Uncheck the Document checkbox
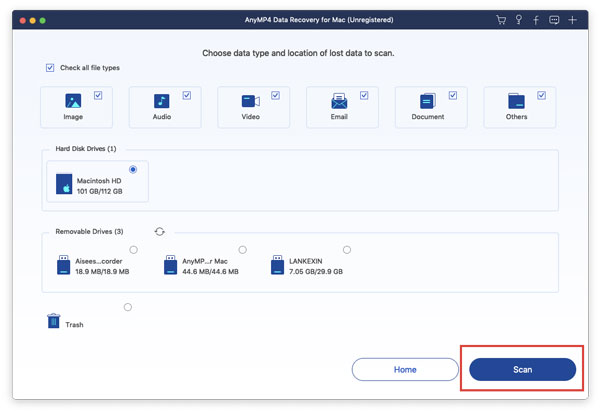Screen dimensions: 600x413 point(453,95)
